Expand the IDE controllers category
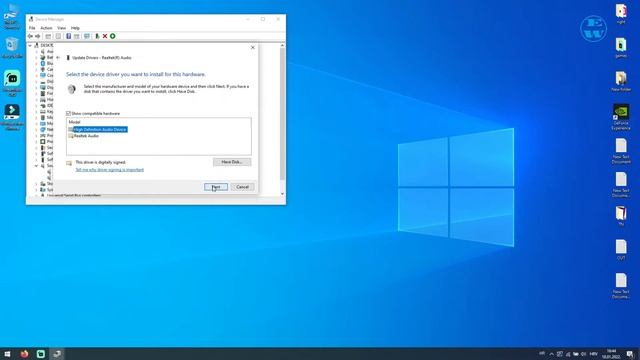 click(36, 106)
